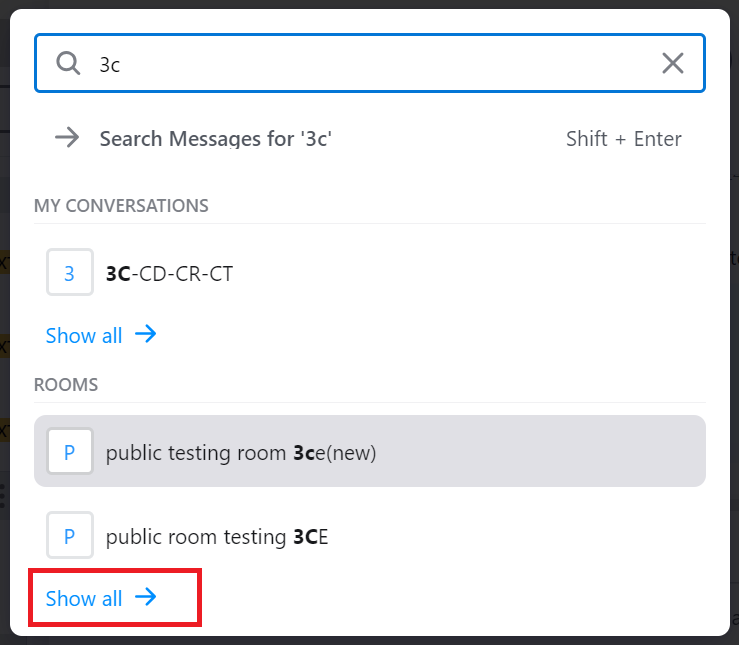Click the Shift + Enter shortcut hint
Image resolution: width=739 pixels, height=645 pixels.
(x=624, y=139)
